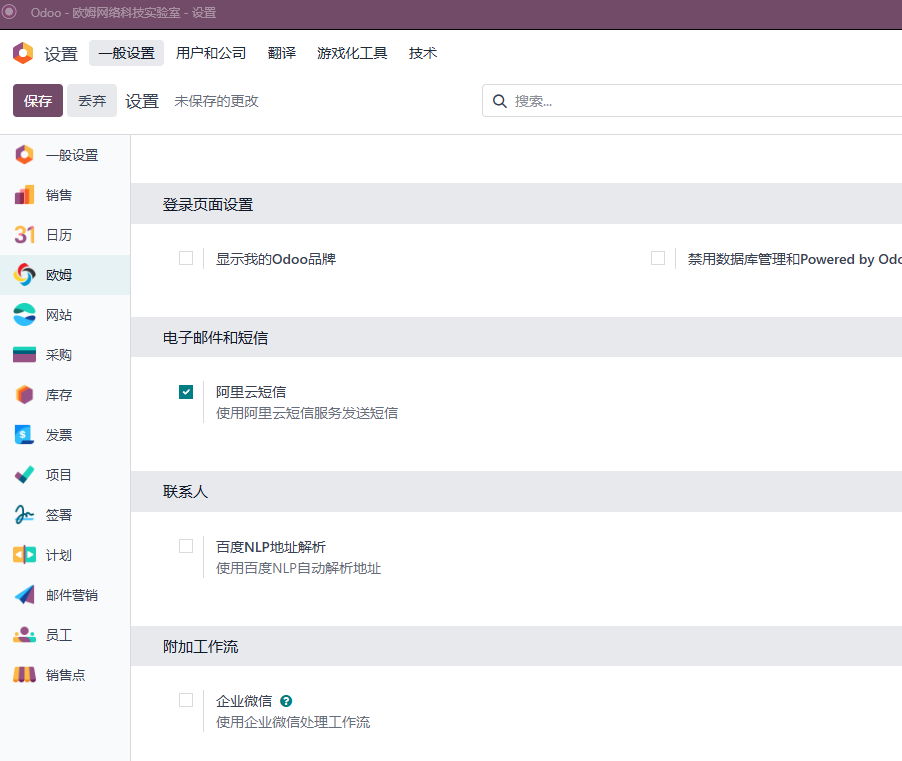Click the 未保存的更改 status text

point(216,101)
